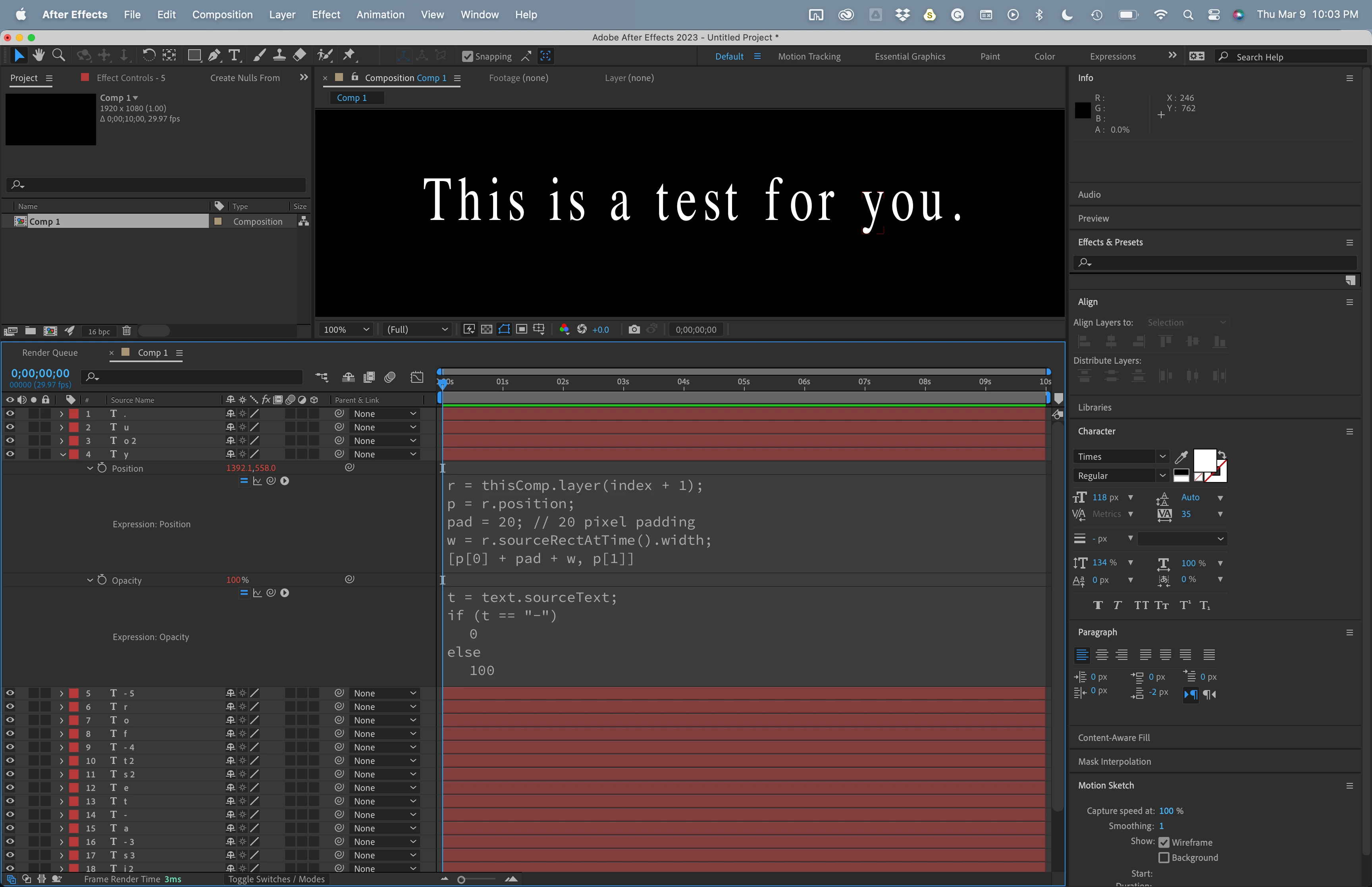Screen dimensions: 1372x887
Task: Click the eyedropper in Character panel
Action: pos(1181,457)
